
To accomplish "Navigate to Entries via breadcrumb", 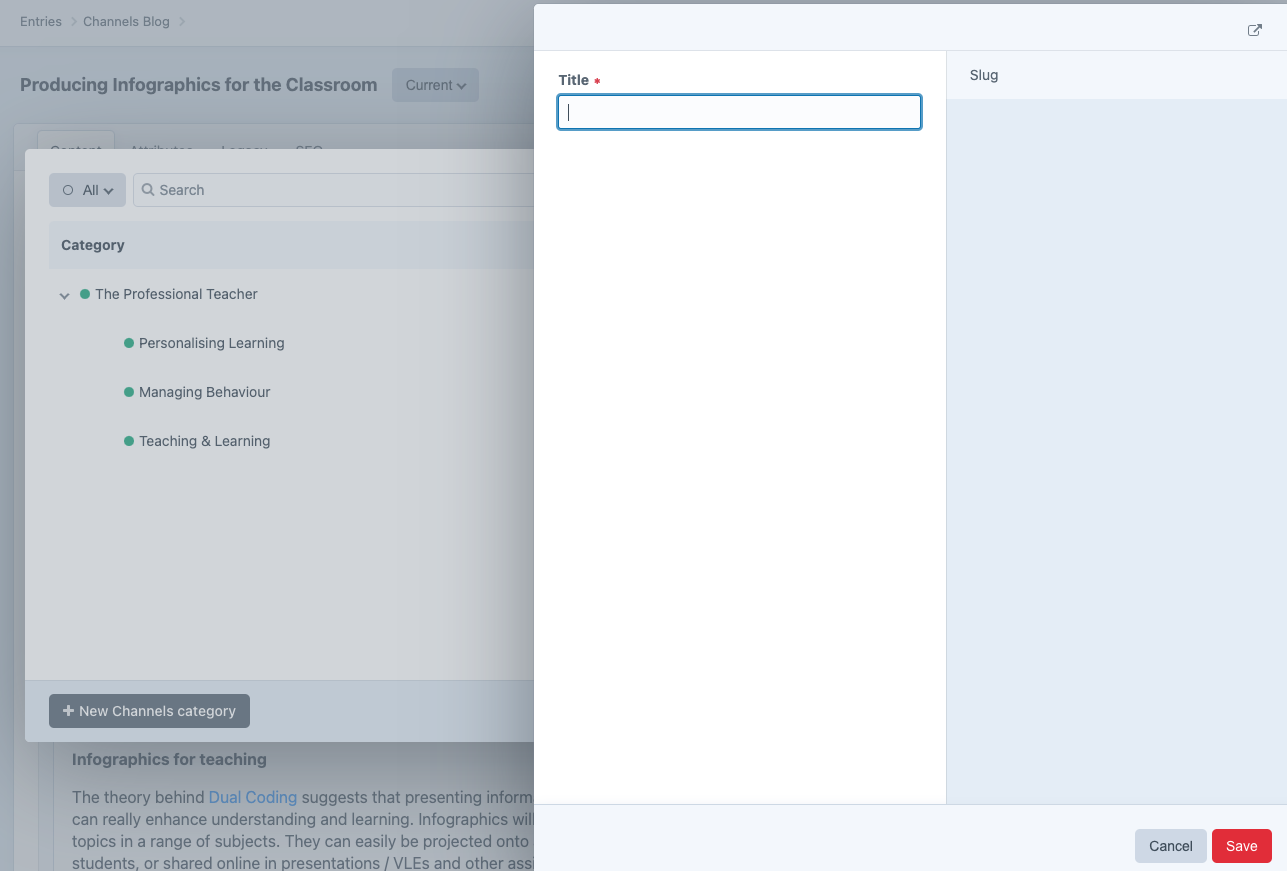I will pyautogui.click(x=40, y=21).
